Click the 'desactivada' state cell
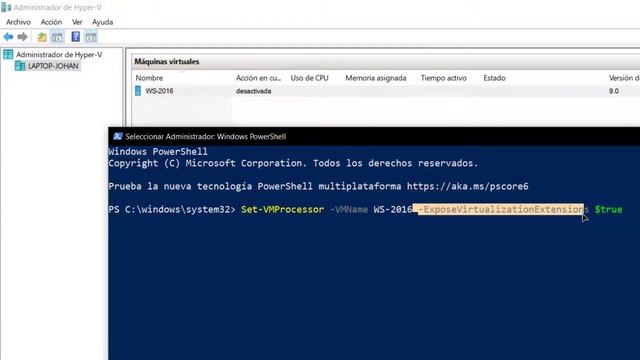The height and width of the screenshot is (360, 640). tap(253, 91)
